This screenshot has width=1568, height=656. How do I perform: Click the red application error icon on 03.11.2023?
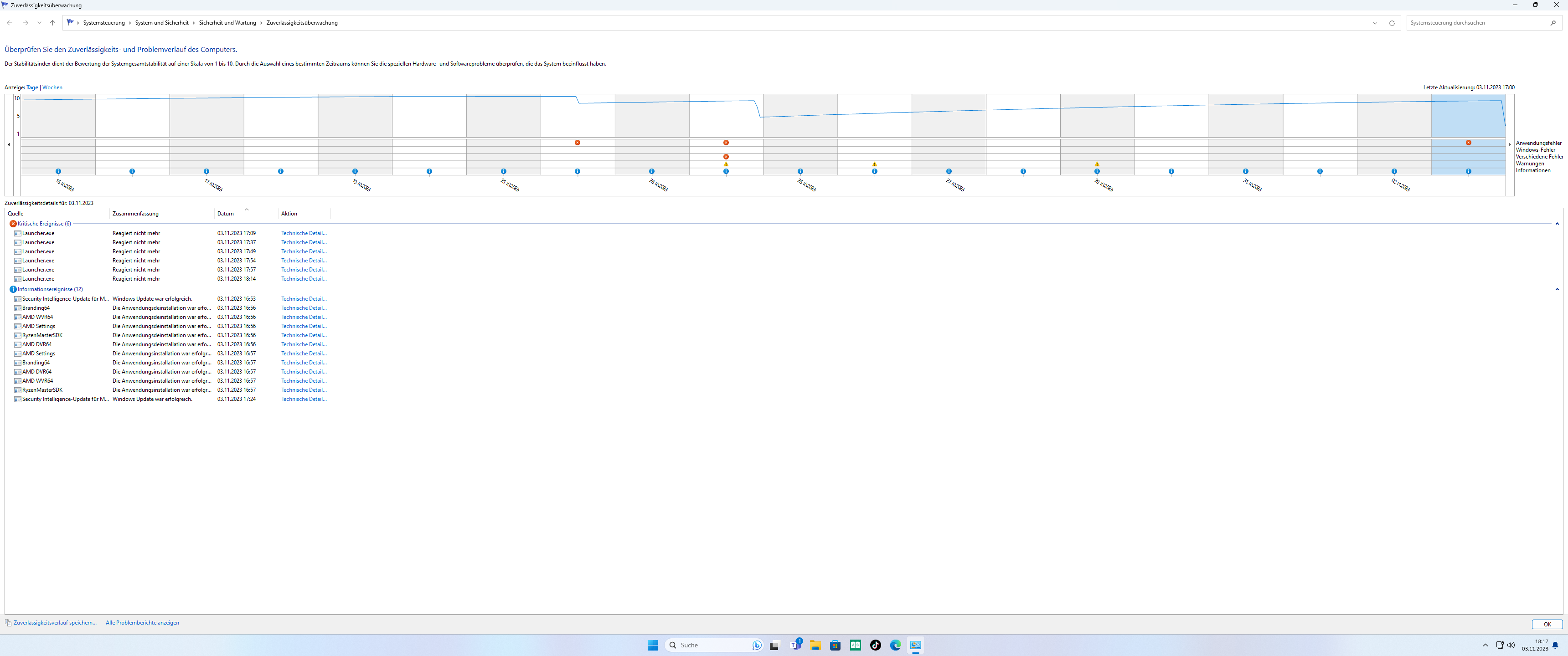click(1468, 143)
